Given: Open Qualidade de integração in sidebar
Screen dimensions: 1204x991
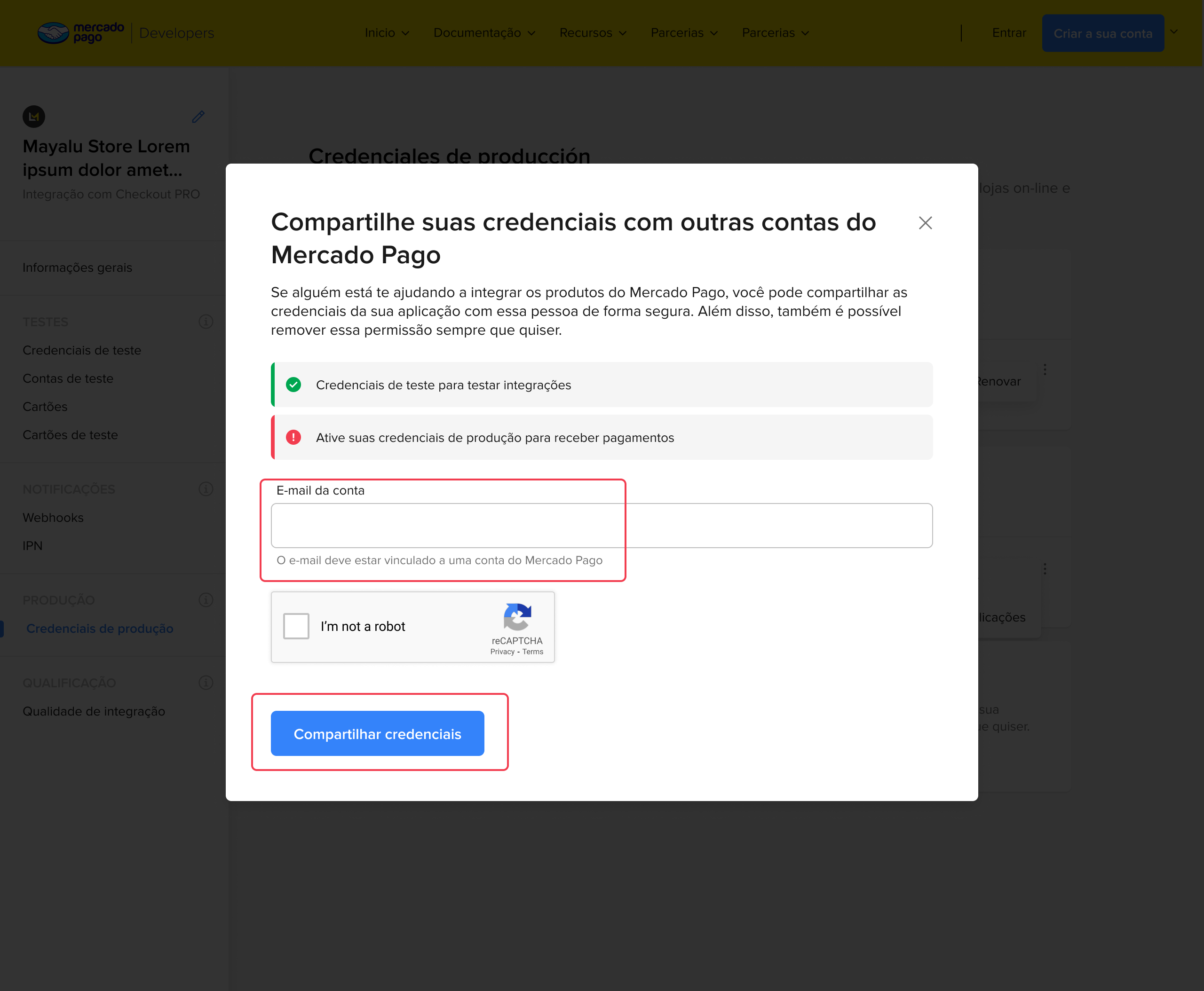Looking at the screenshot, I should click(x=94, y=711).
